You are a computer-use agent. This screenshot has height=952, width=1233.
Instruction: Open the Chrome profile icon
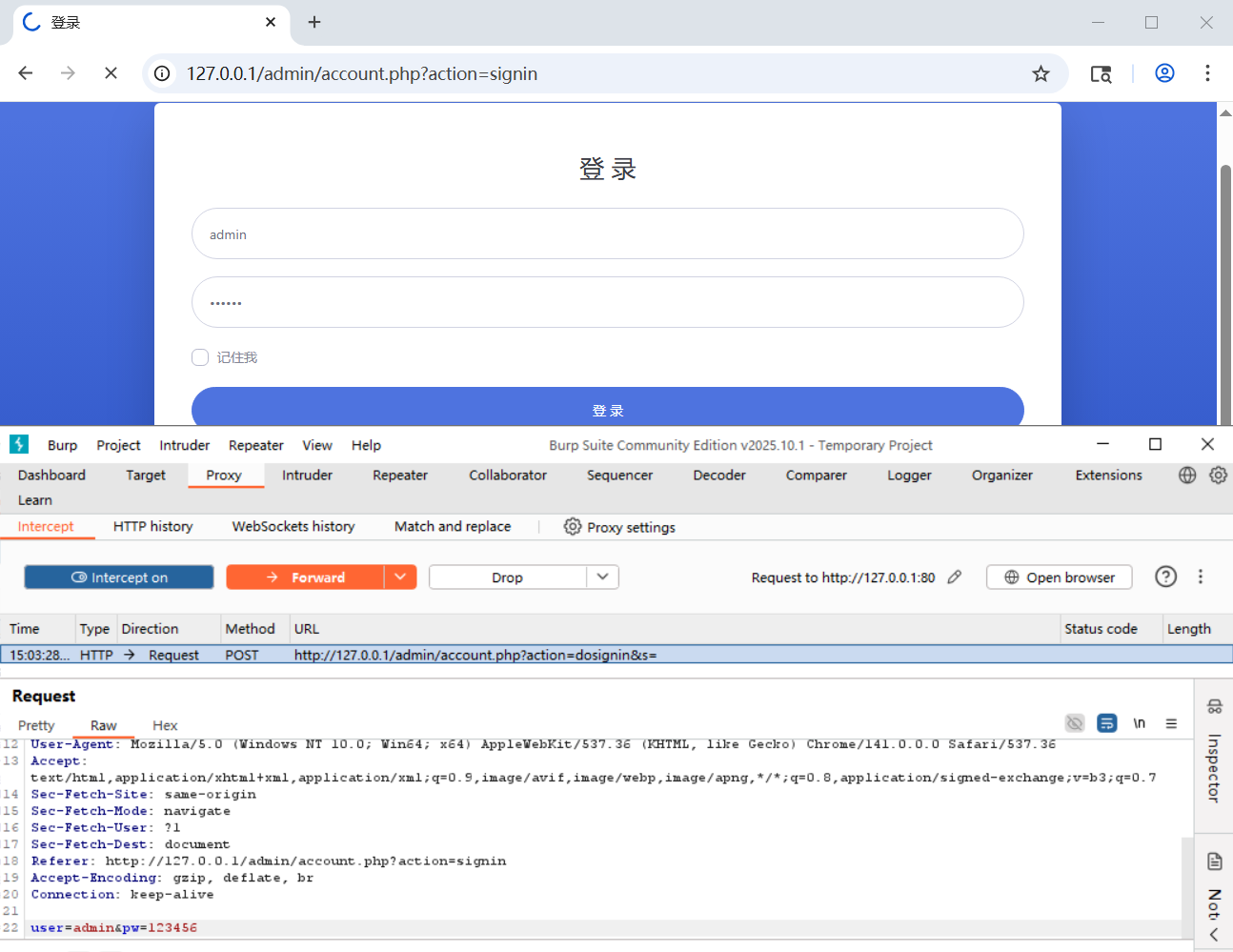click(1164, 73)
